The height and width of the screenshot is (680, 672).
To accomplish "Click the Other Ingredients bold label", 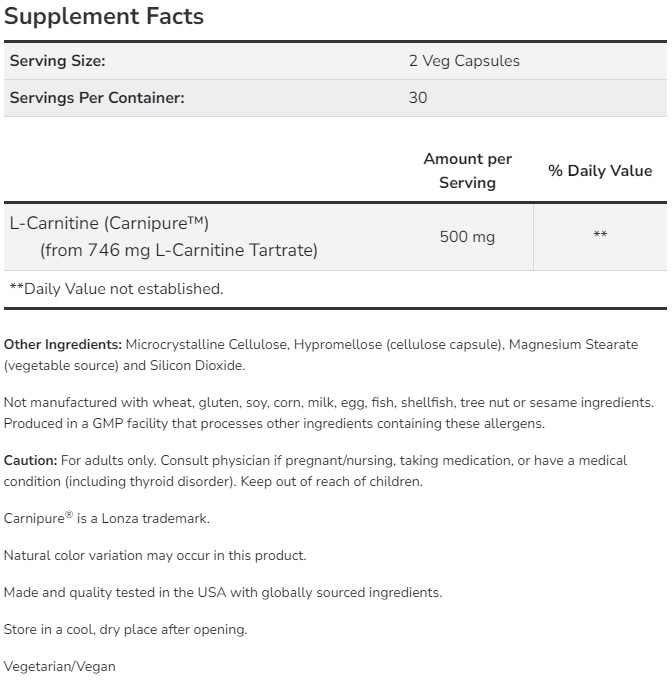I will point(63,345).
